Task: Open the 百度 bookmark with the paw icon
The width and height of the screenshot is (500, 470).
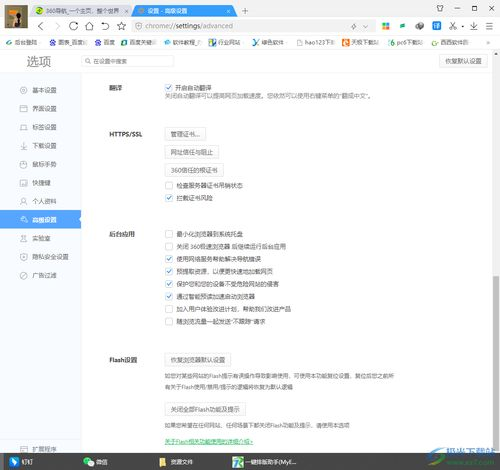Action: coord(105,43)
